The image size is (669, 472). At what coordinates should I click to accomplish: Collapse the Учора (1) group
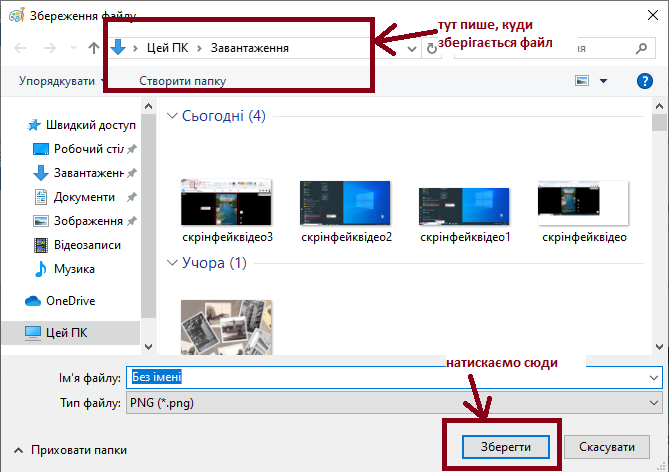170,263
